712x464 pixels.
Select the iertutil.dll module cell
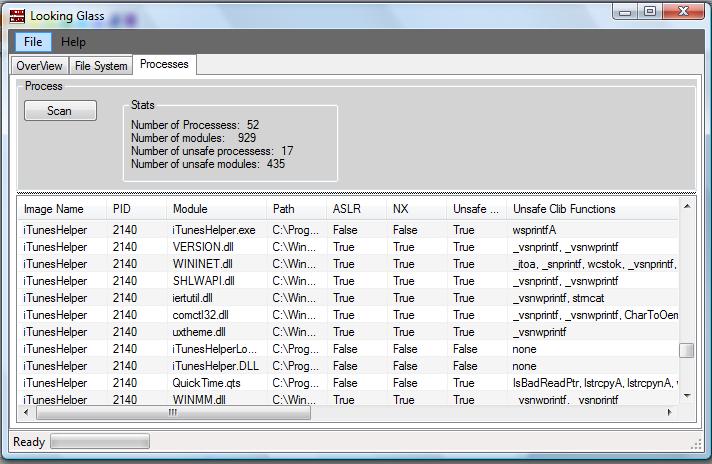pos(193,298)
